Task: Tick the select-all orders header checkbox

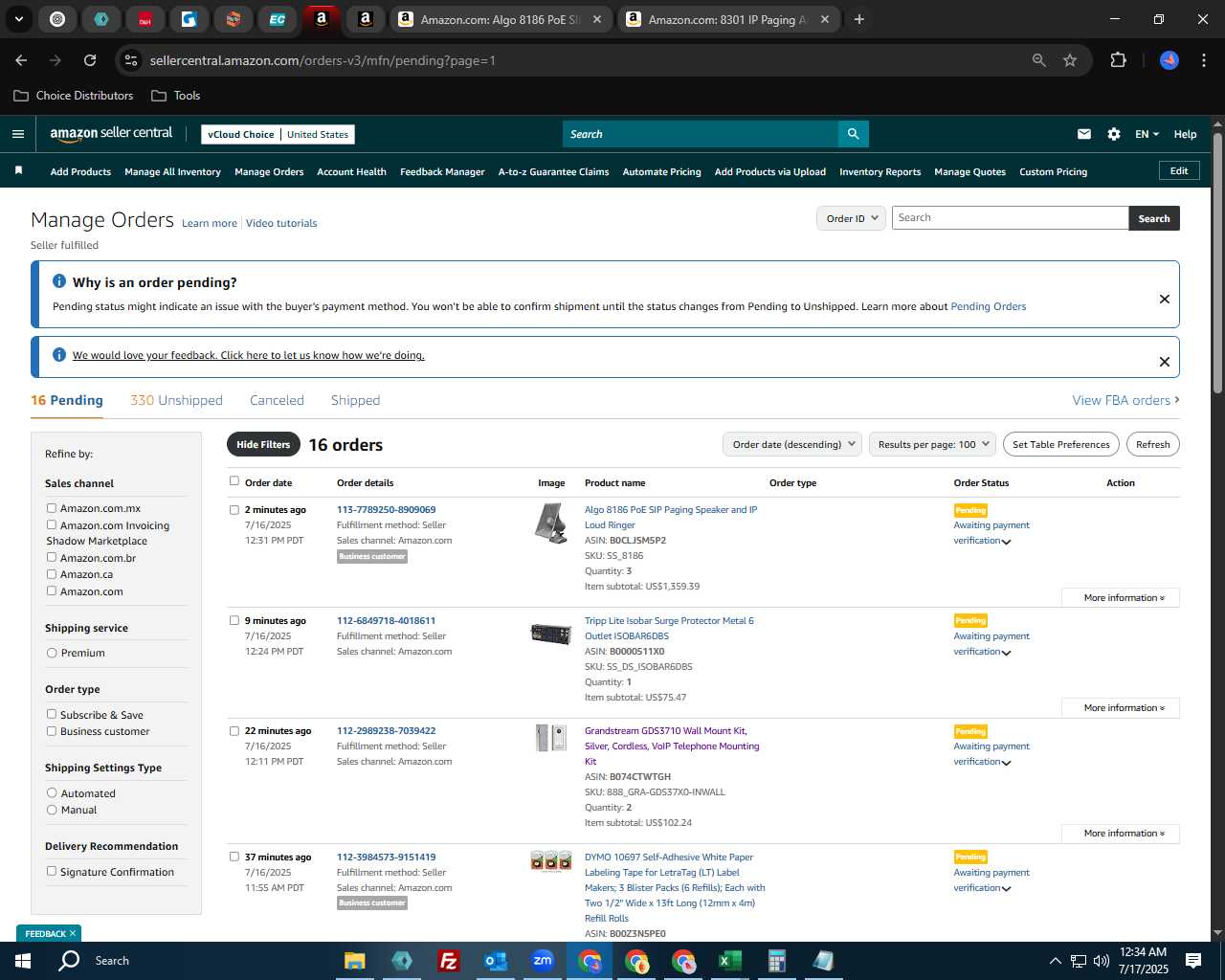Action: pyautogui.click(x=234, y=480)
